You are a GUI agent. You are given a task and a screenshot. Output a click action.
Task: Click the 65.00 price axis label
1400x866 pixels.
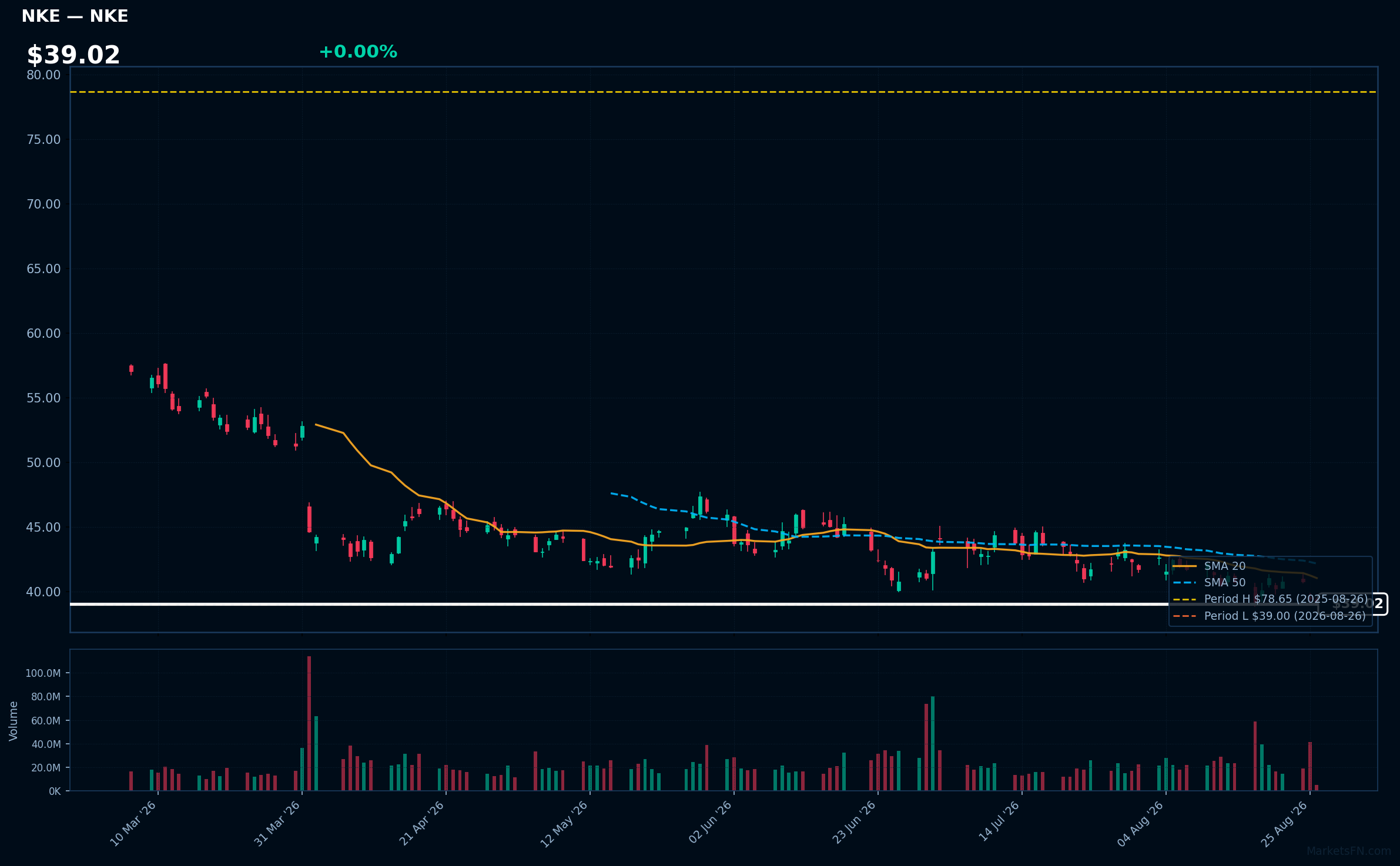pos(43,268)
